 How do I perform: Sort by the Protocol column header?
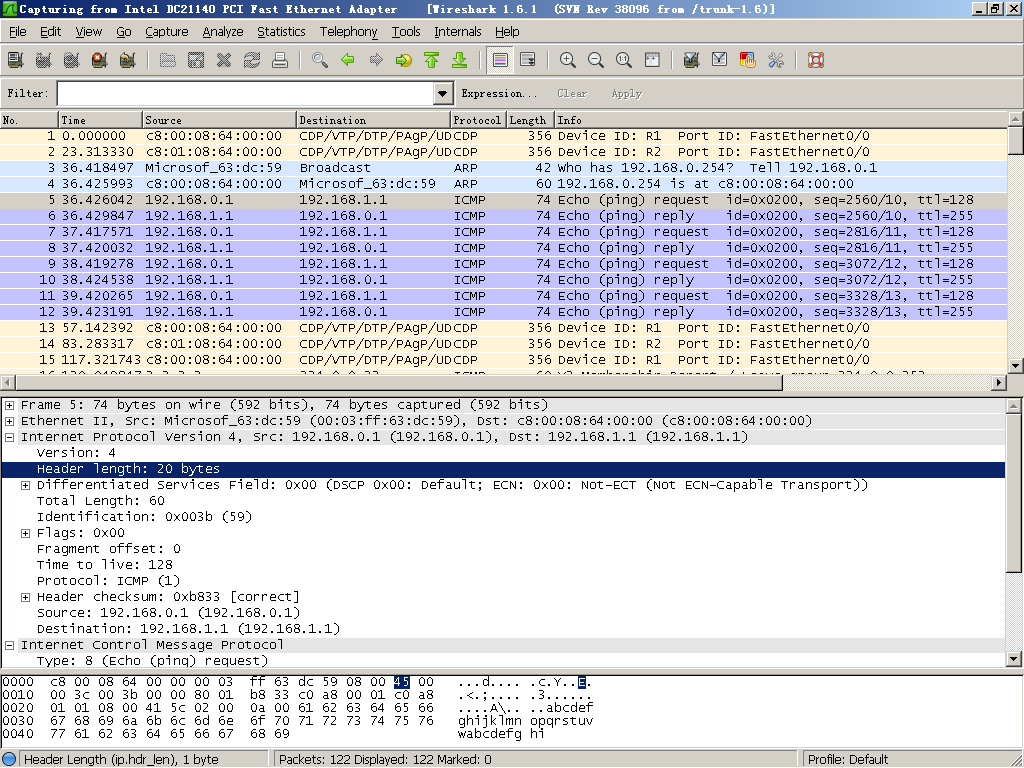pyautogui.click(x=478, y=120)
